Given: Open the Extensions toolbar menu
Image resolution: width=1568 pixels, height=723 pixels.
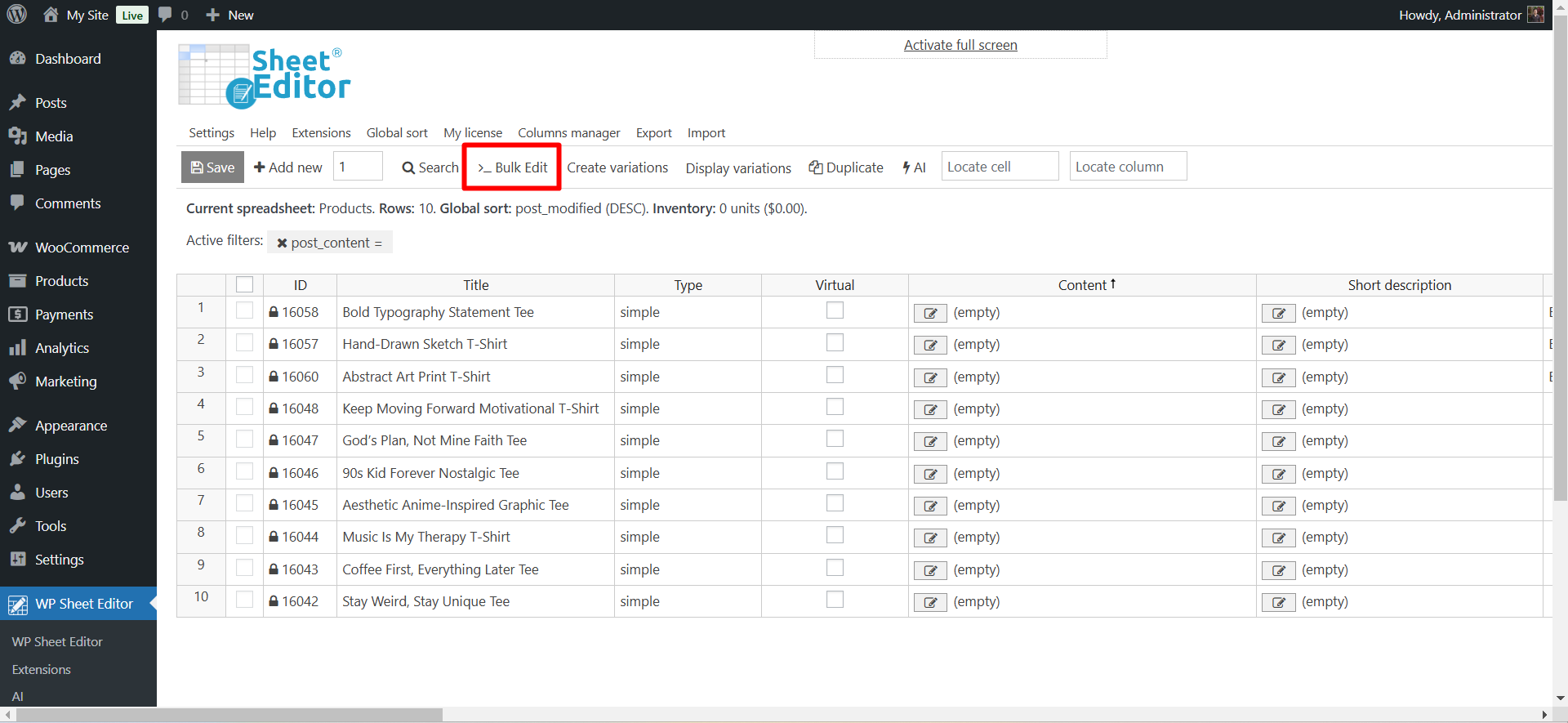Looking at the screenshot, I should (321, 132).
